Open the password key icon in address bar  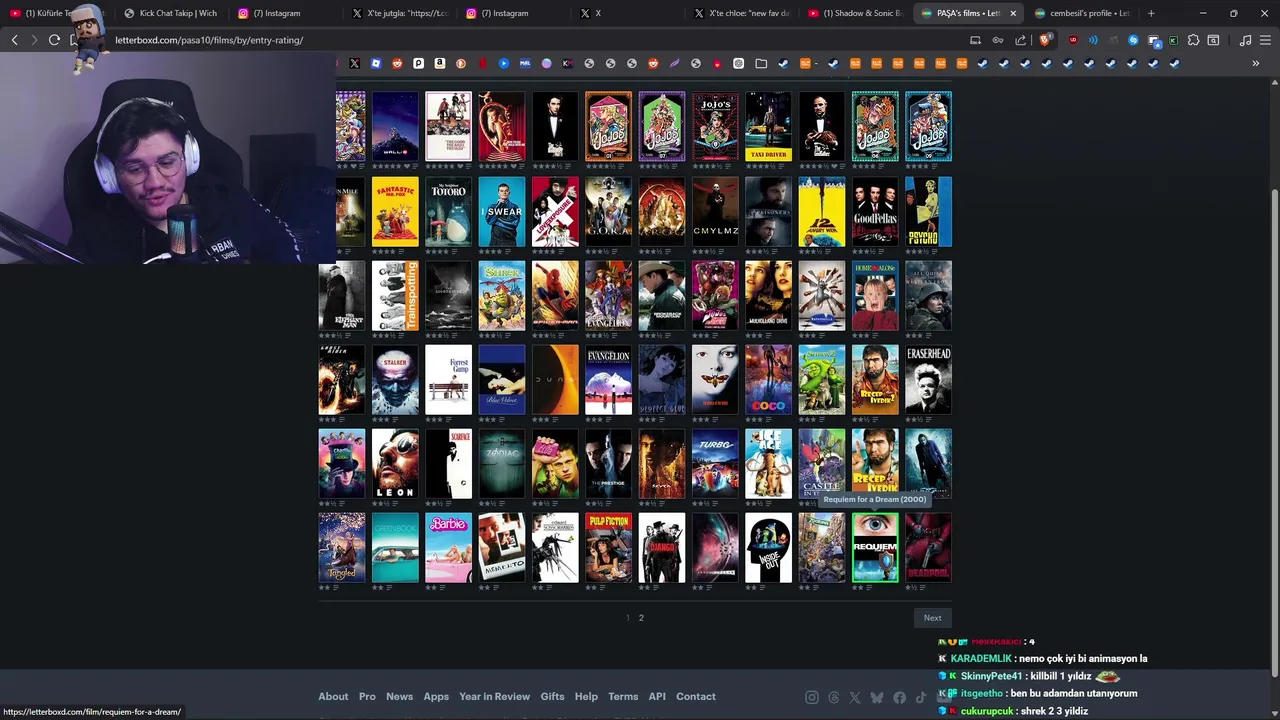pos(998,40)
